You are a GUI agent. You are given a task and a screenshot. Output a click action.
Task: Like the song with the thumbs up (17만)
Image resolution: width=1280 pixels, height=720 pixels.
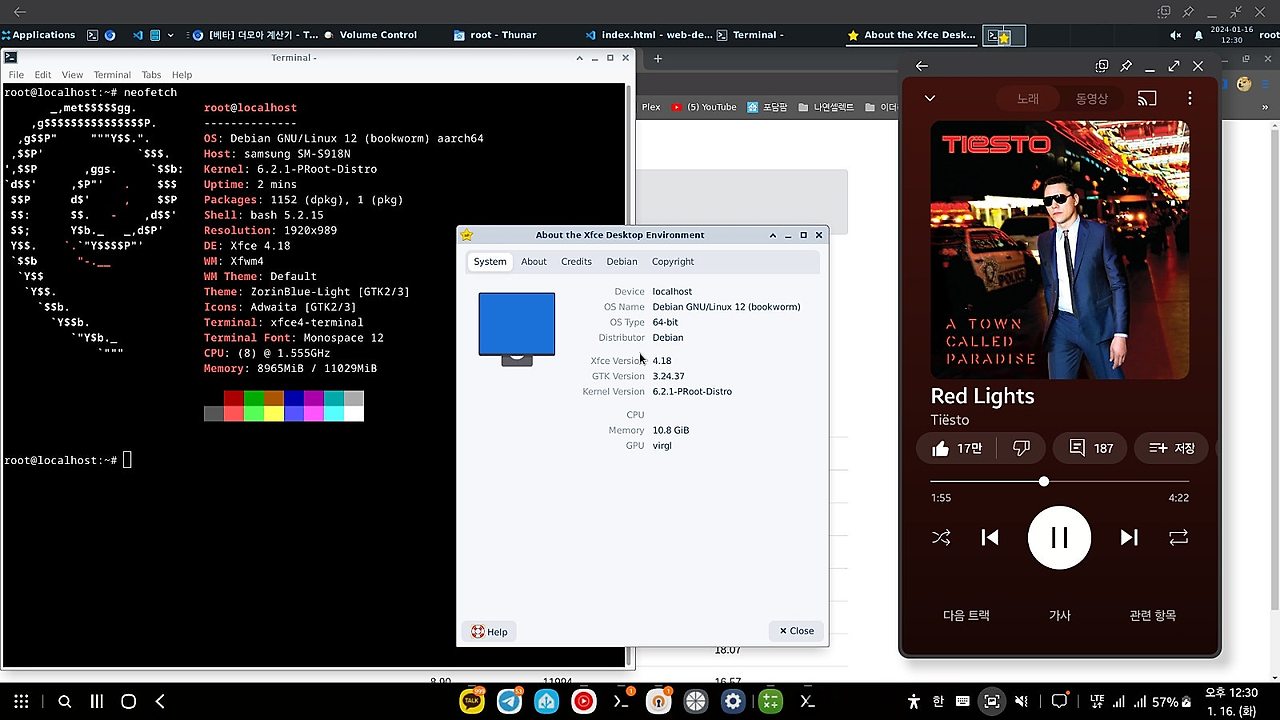tap(957, 448)
